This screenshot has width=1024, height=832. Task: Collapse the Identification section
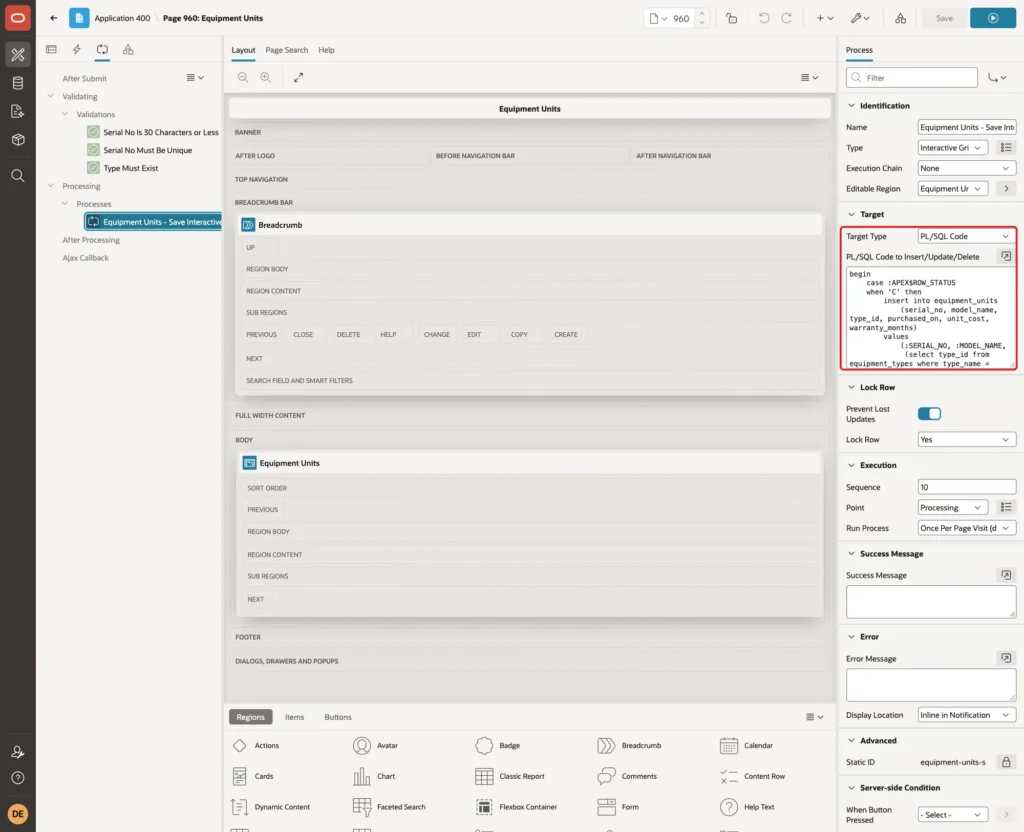click(x=851, y=105)
